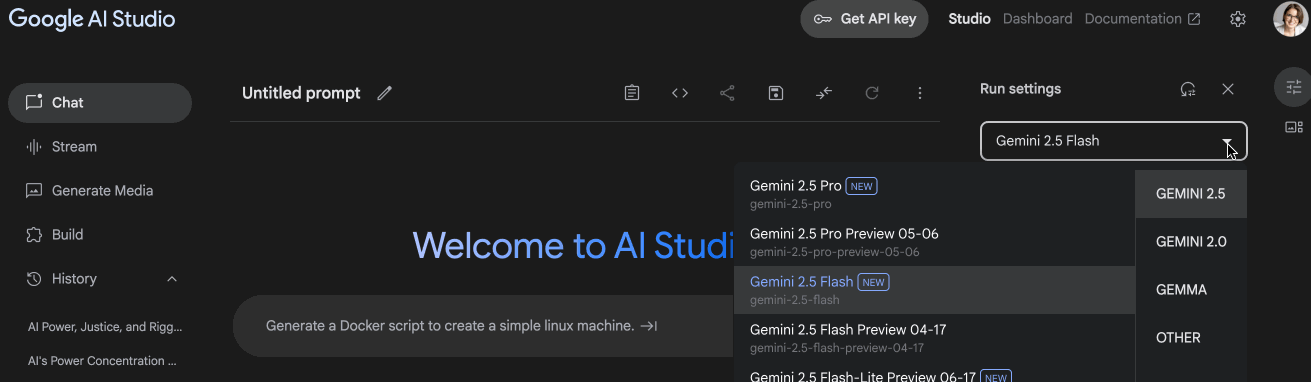Click the share prompt icon
Screen dimensions: 1311x382
click(727, 93)
